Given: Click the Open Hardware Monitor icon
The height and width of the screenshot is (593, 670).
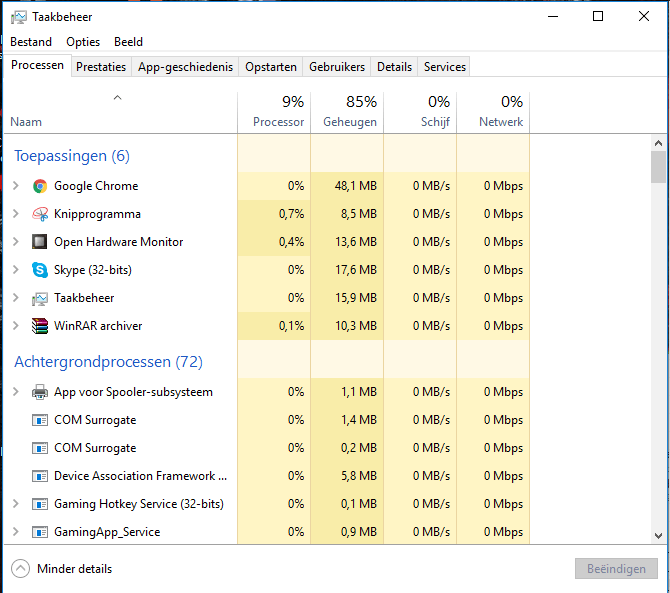Looking at the screenshot, I should point(40,242).
